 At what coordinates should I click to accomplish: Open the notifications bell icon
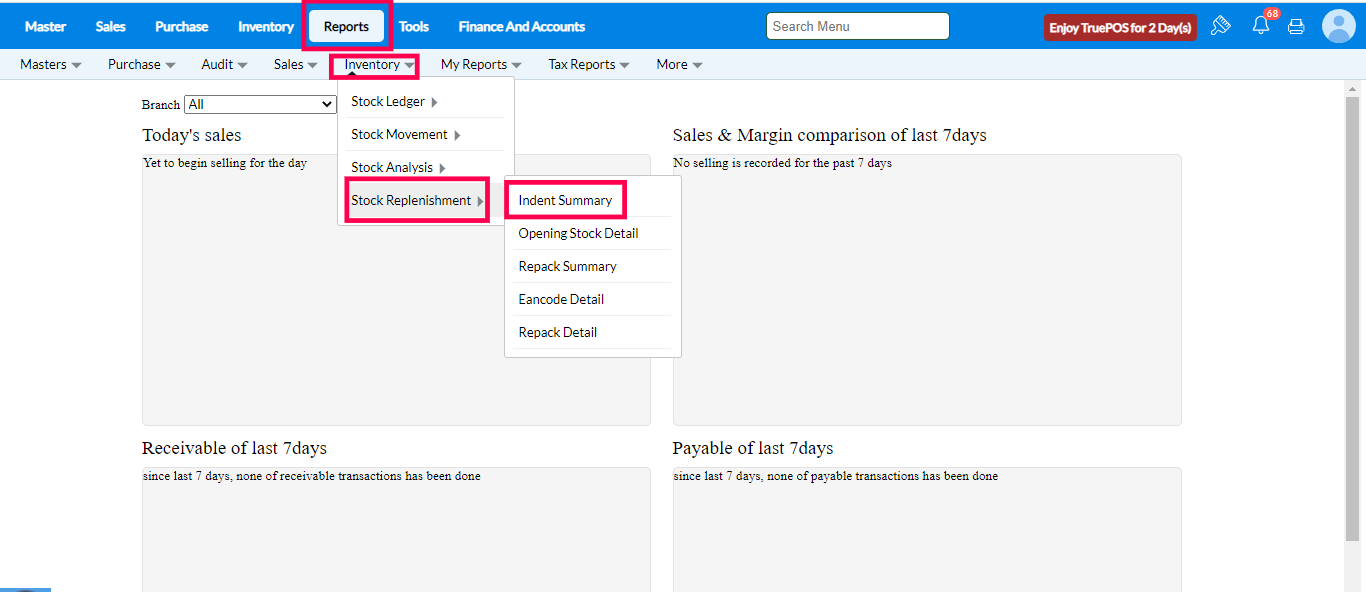(x=1261, y=26)
